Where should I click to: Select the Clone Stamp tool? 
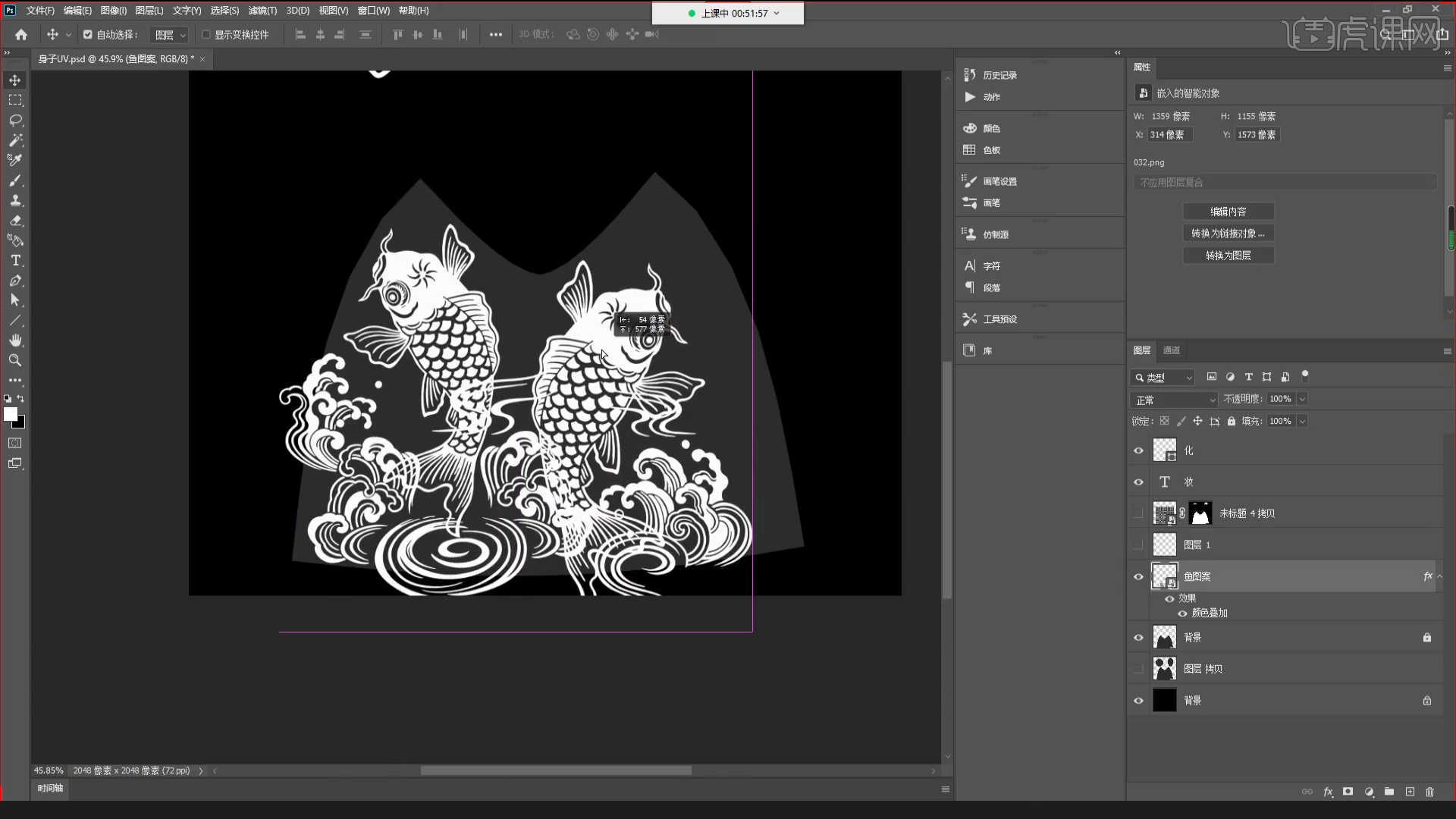click(15, 200)
